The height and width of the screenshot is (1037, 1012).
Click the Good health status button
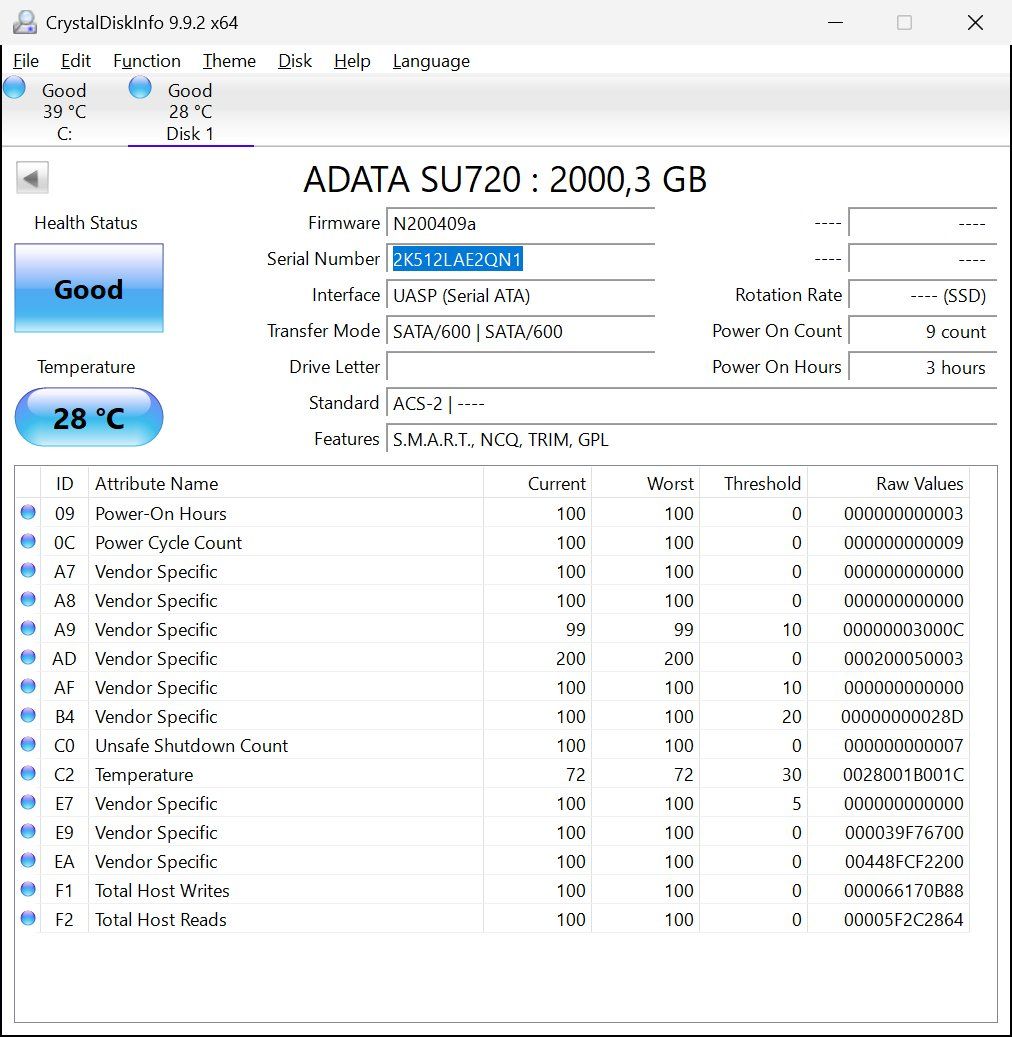tap(89, 288)
